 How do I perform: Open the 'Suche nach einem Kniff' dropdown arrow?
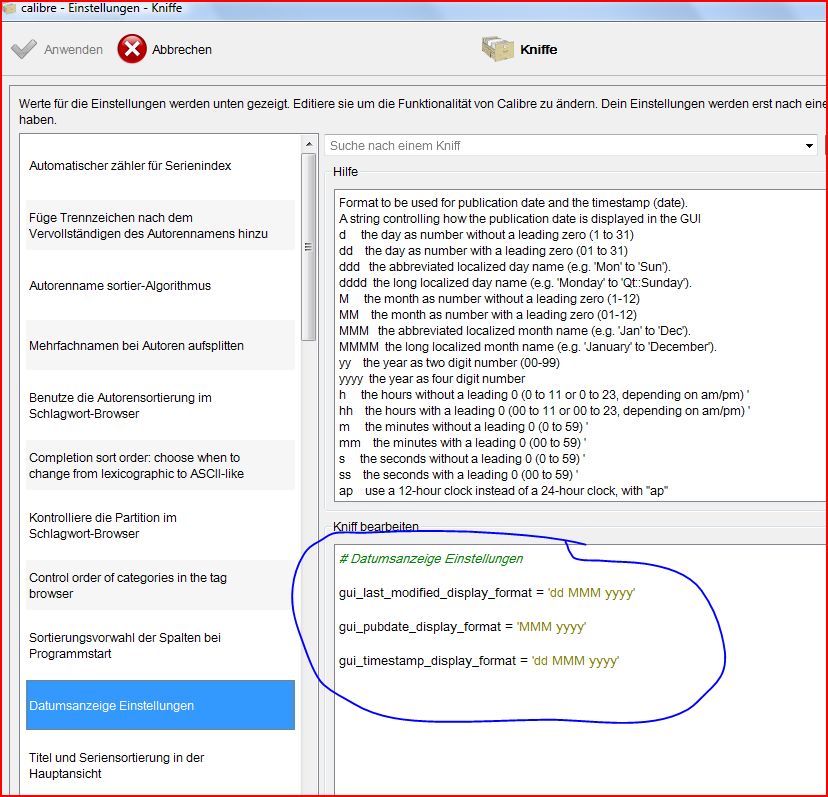click(x=809, y=146)
